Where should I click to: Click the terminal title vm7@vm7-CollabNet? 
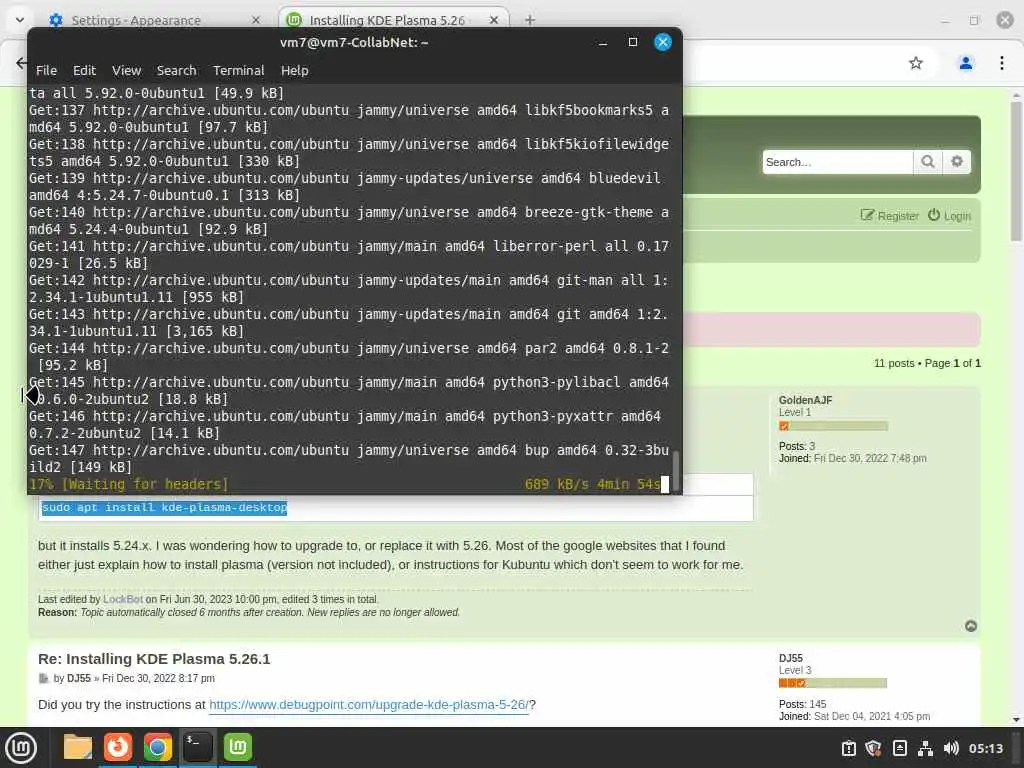pyautogui.click(x=354, y=42)
